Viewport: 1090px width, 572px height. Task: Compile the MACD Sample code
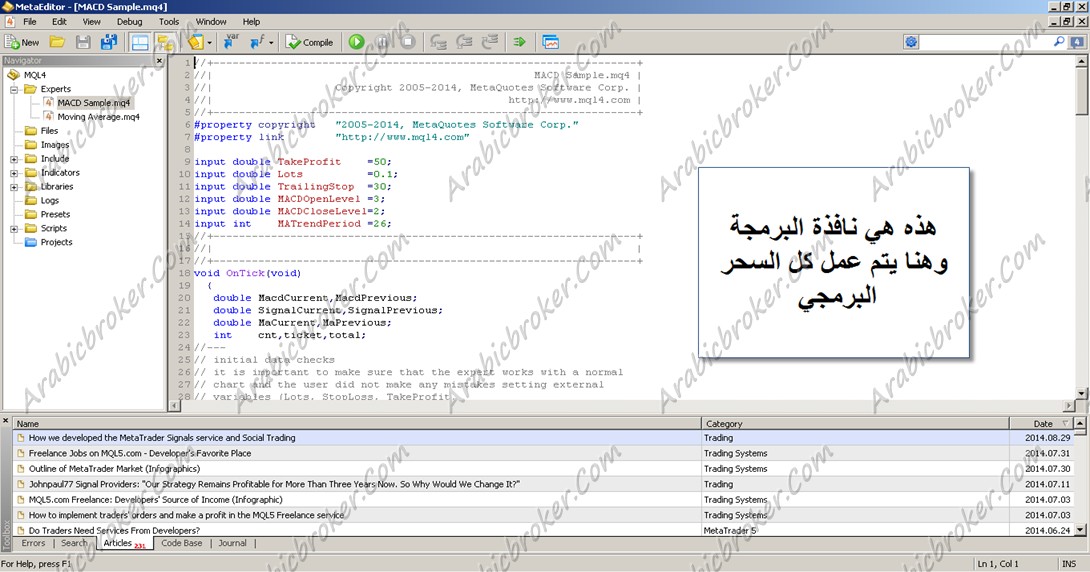click(x=309, y=42)
